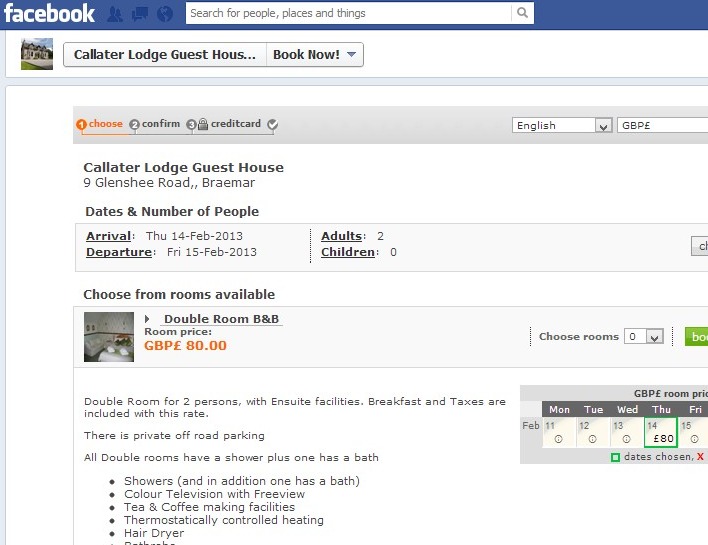This screenshot has width=708, height=545.
Task: Click the green dates chosen legend box
Action: [x=615, y=457]
